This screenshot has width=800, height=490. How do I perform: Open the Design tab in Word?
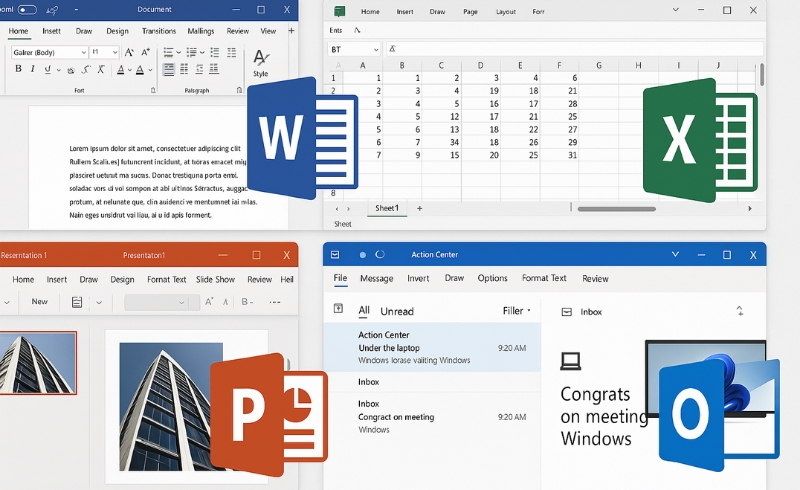pyautogui.click(x=117, y=31)
